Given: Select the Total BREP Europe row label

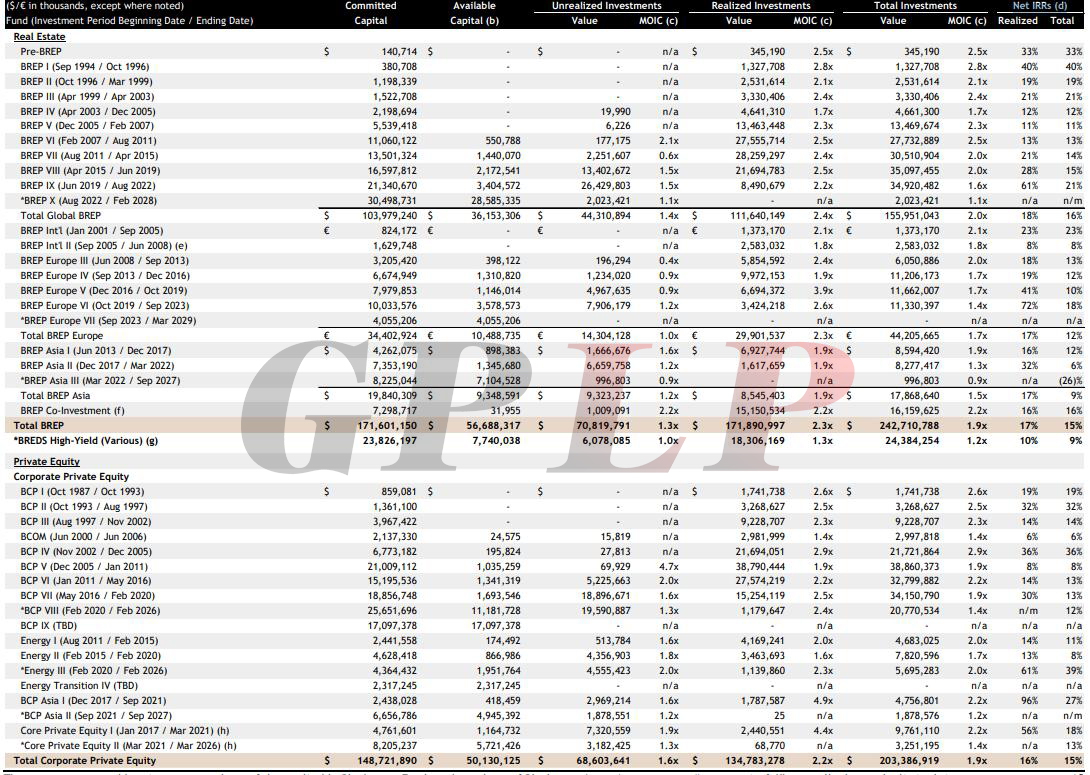Looking at the screenshot, I should pos(61,336).
